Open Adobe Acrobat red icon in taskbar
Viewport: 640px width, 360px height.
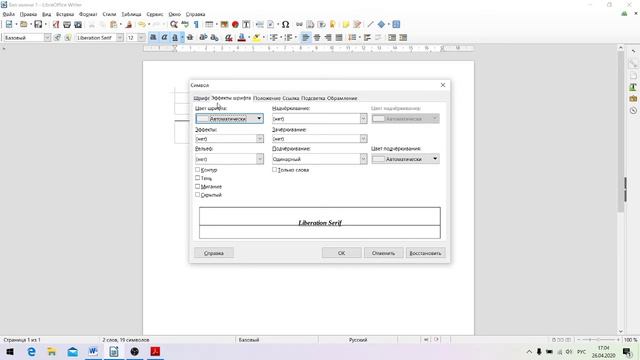coord(155,351)
